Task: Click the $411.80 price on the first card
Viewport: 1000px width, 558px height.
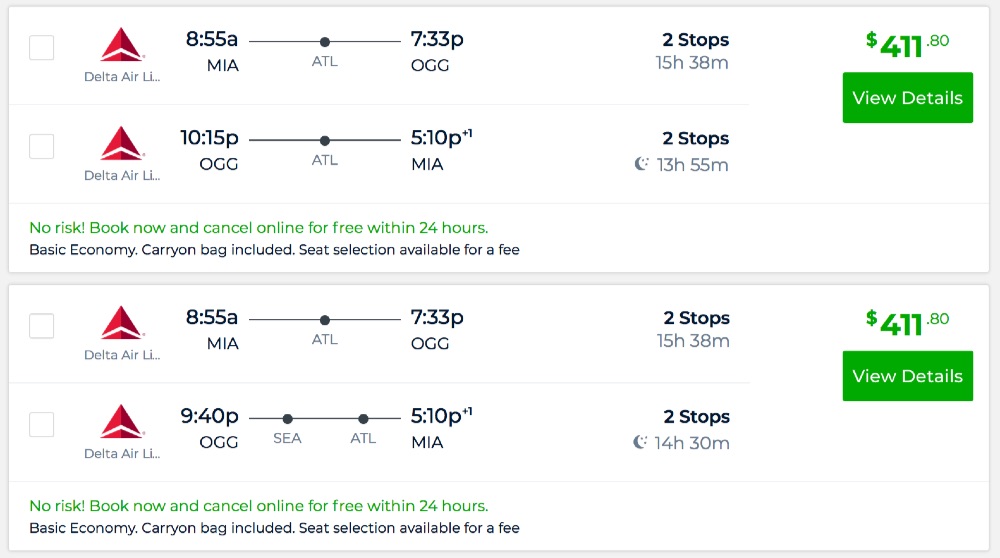Action: pyautogui.click(x=907, y=44)
